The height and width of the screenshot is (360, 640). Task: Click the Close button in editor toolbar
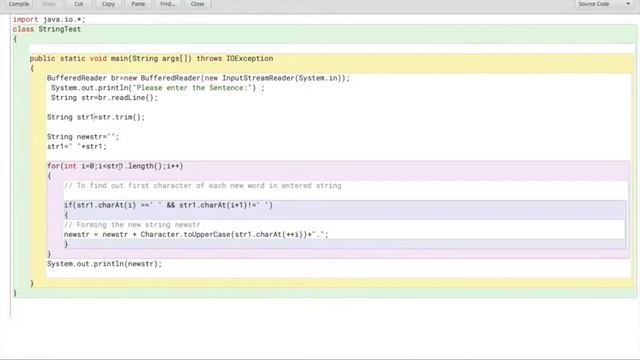click(198, 4)
